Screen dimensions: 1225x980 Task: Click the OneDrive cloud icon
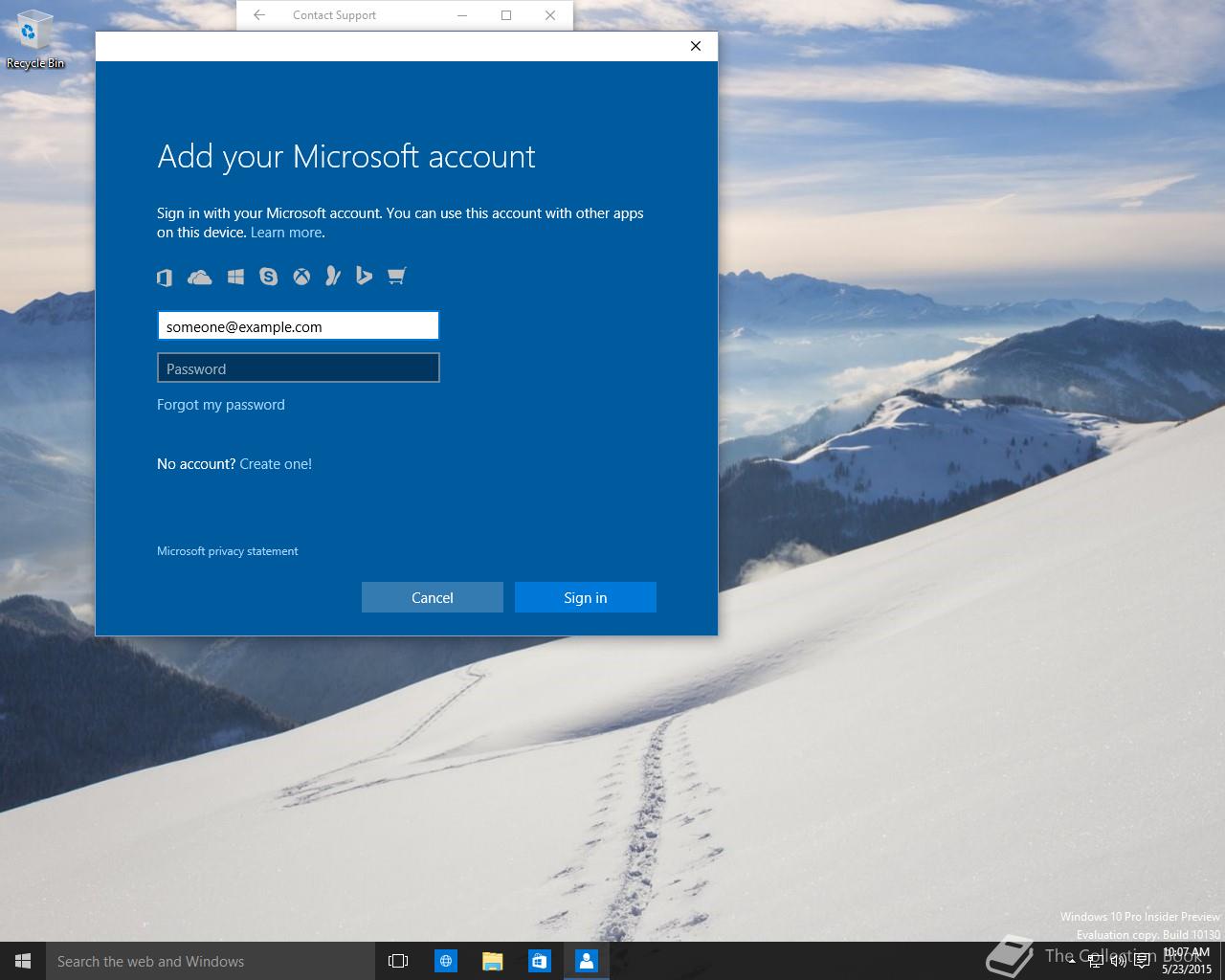tap(200, 277)
